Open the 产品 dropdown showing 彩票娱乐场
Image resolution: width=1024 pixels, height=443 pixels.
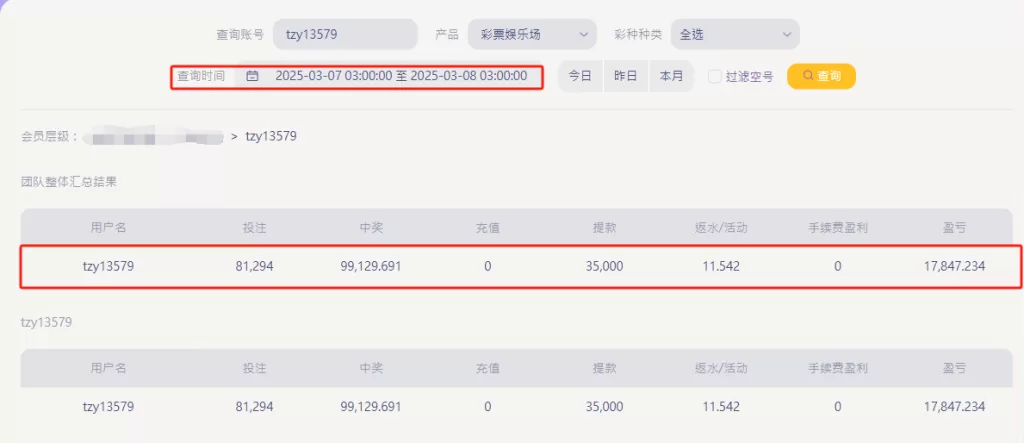click(x=532, y=34)
